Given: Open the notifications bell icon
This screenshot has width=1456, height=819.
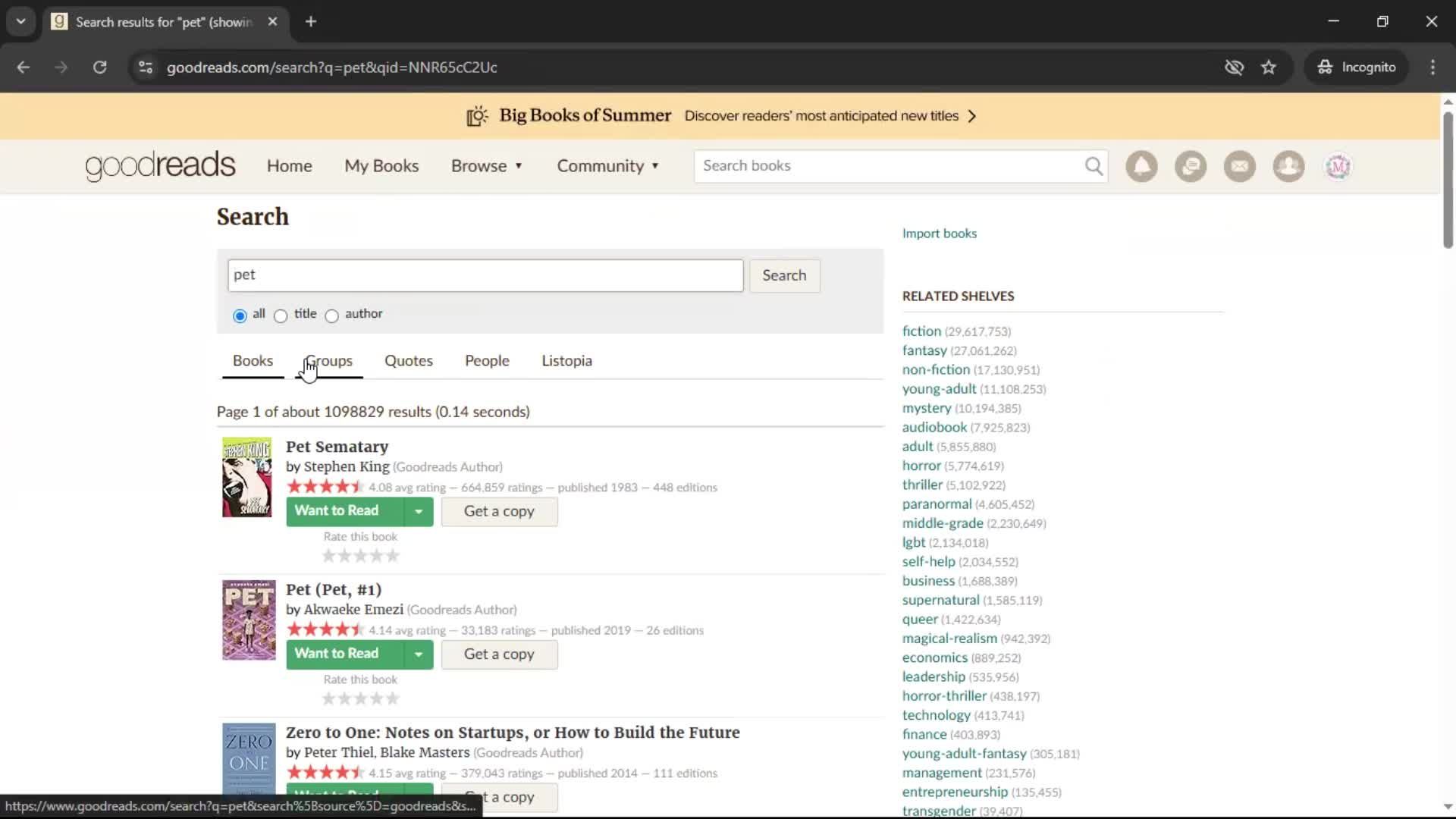Looking at the screenshot, I should (1141, 166).
